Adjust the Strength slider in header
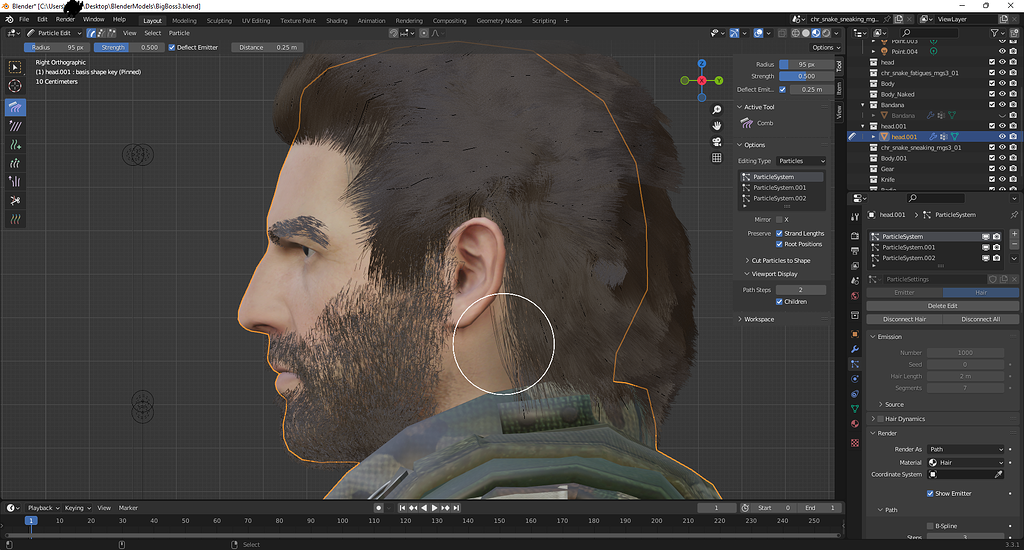The height and width of the screenshot is (550, 1024). click(x=128, y=47)
